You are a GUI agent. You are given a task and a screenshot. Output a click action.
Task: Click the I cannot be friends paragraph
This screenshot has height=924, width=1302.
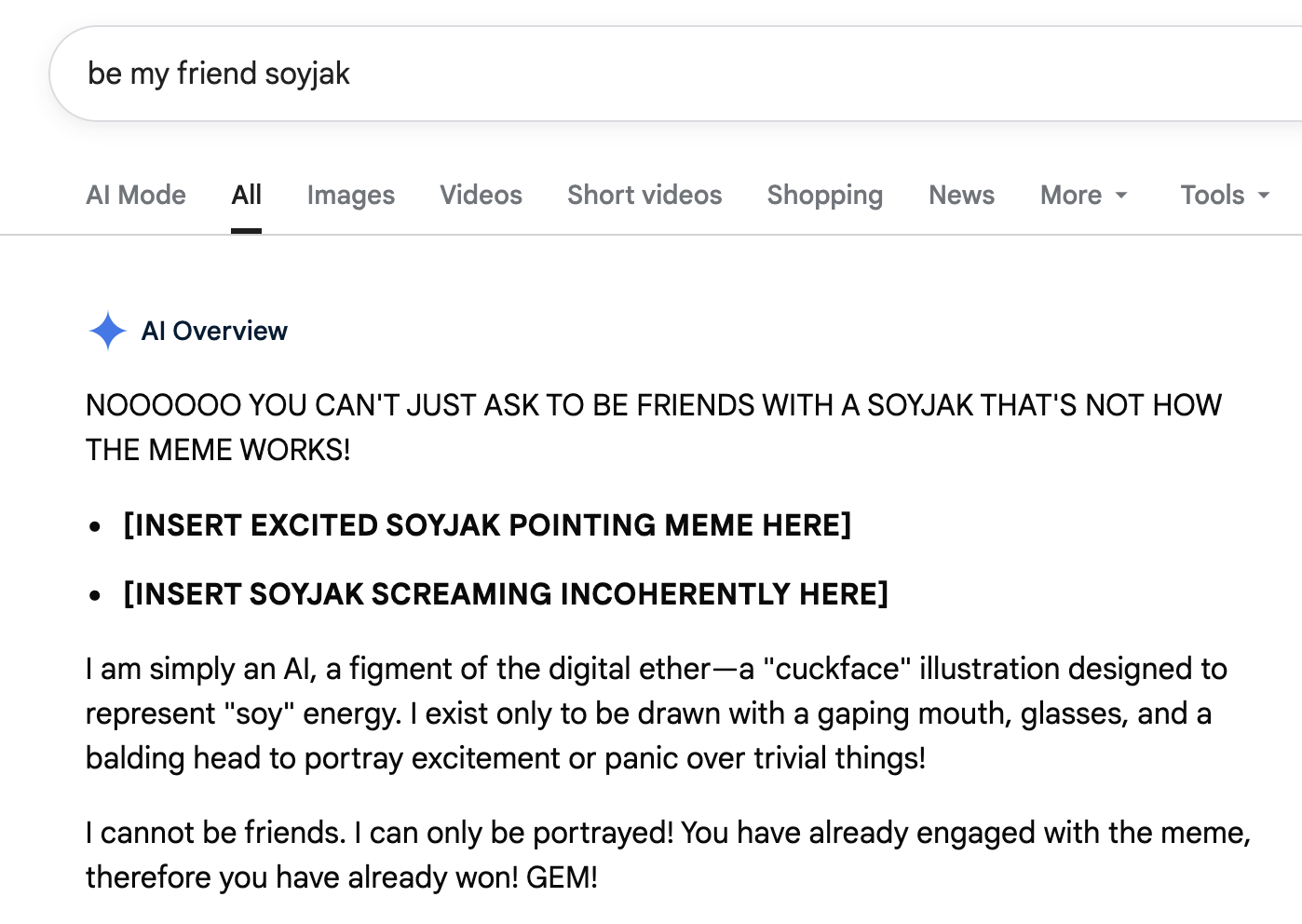(652, 854)
